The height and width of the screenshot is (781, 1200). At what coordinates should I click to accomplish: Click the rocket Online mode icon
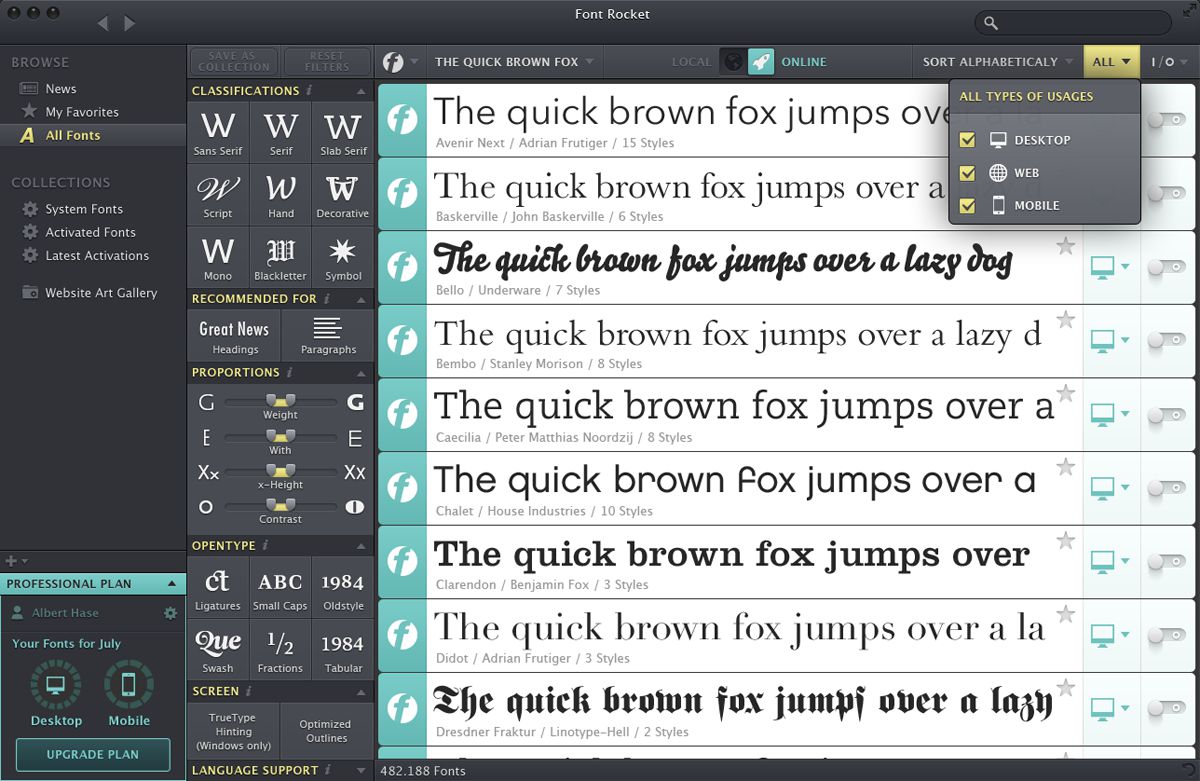point(761,61)
